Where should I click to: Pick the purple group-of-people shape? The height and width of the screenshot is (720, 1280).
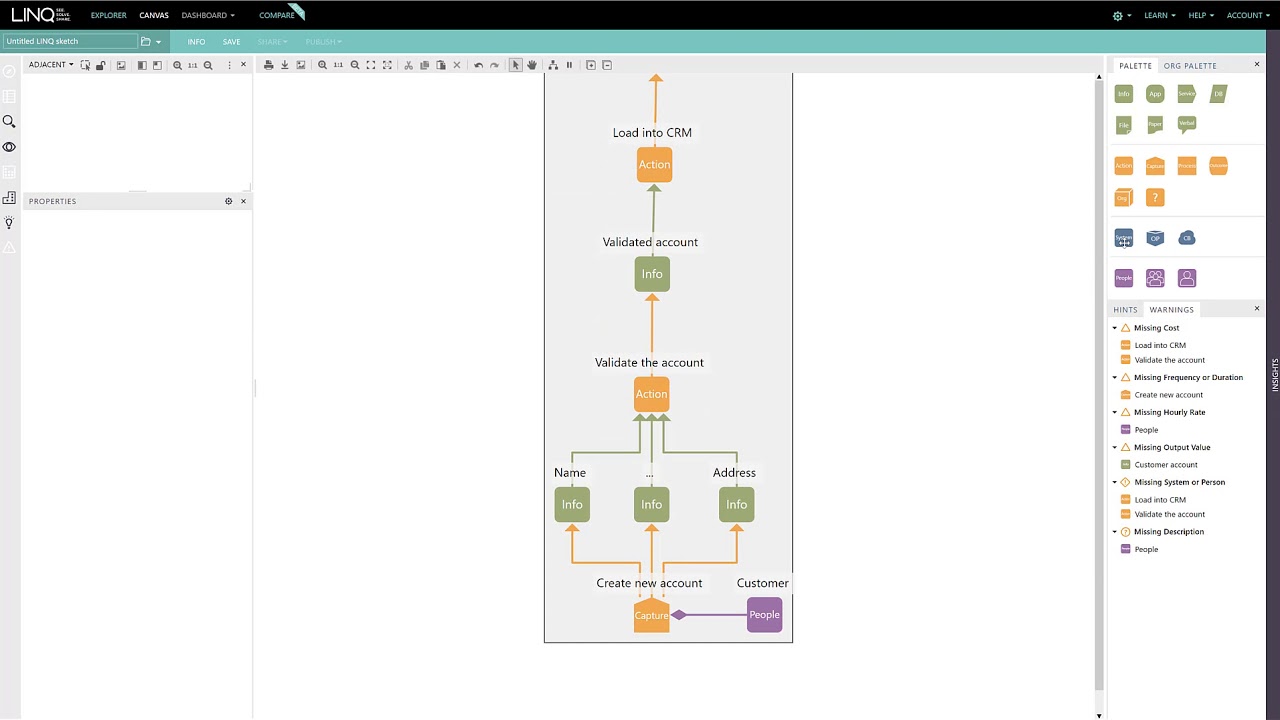pyautogui.click(x=1155, y=278)
